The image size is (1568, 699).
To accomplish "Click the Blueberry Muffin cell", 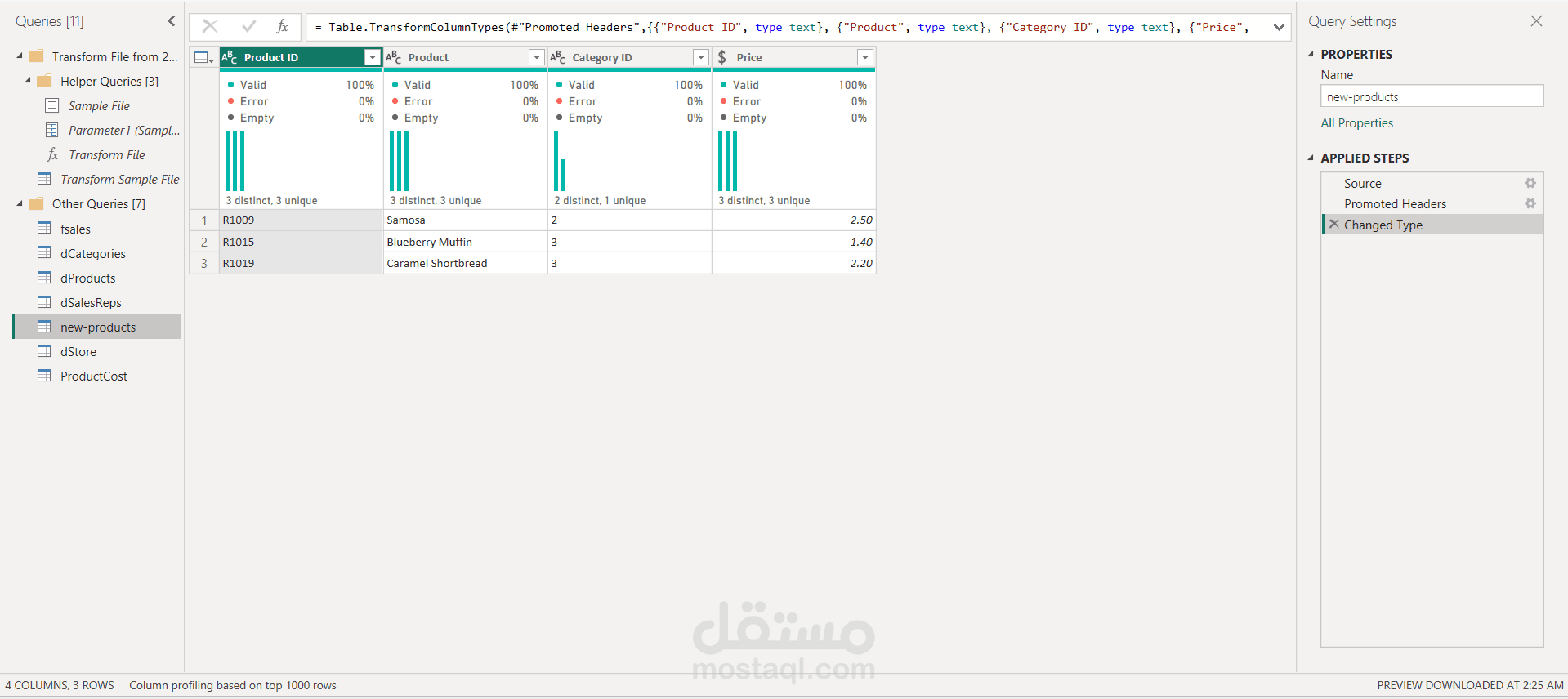I will pos(466,242).
